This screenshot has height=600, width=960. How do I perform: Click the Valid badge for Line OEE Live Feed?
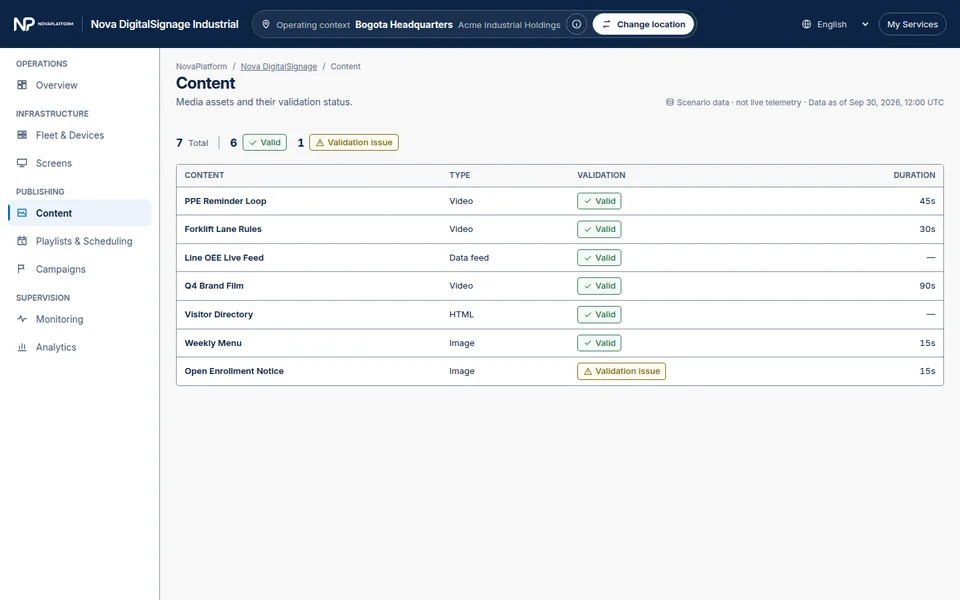pos(599,258)
